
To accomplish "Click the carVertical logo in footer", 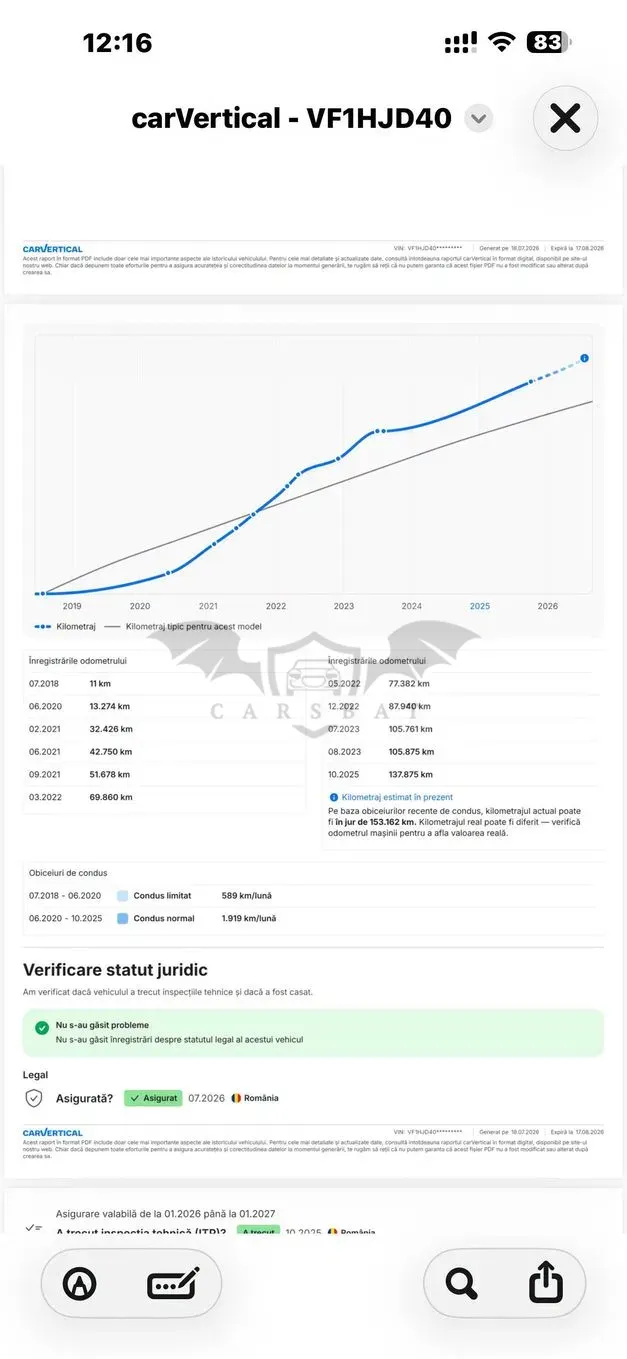I will click(x=52, y=1133).
